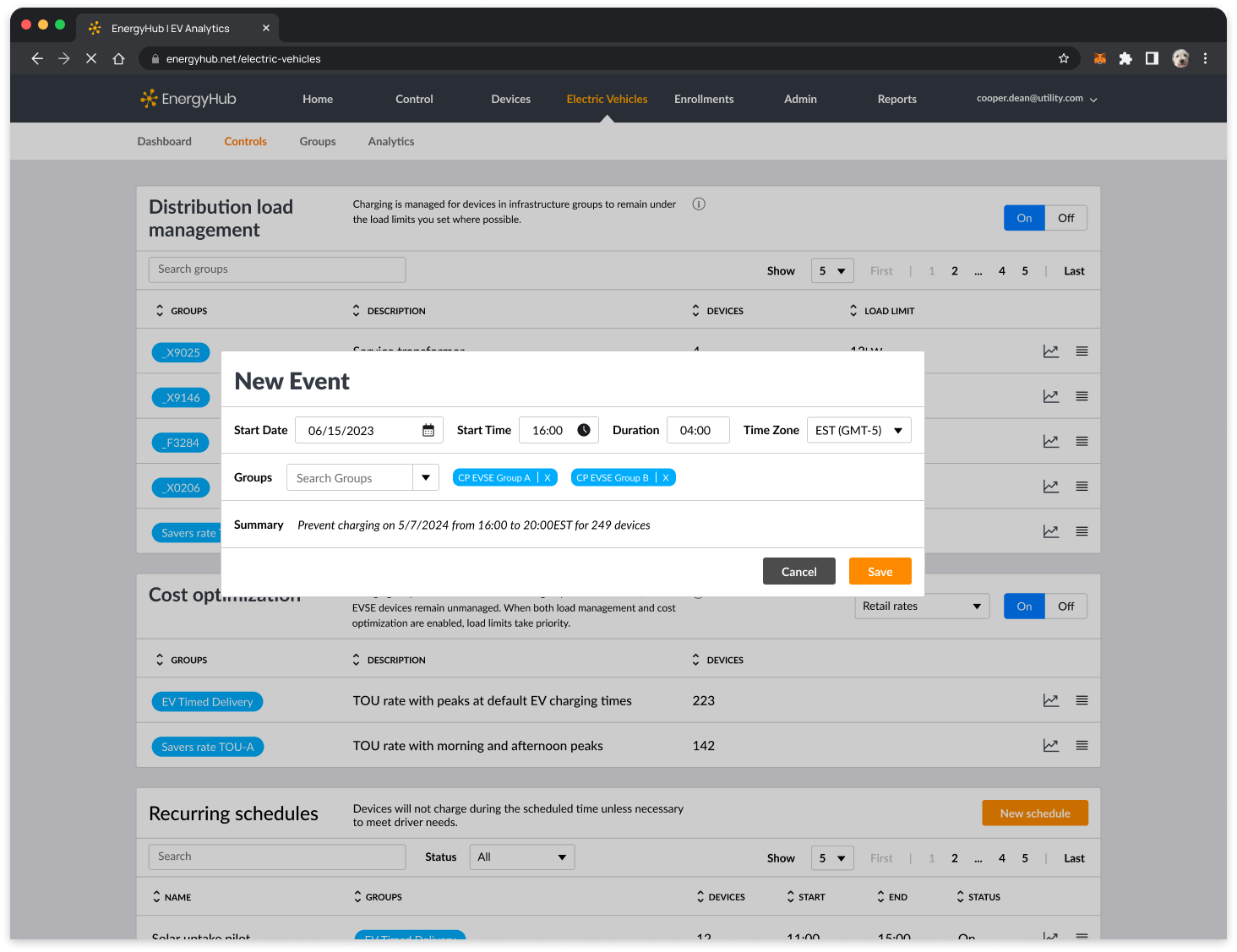Remove the CP EVSE Group A tag
Screen dimensions: 1237x952
(x=548, y=478)
